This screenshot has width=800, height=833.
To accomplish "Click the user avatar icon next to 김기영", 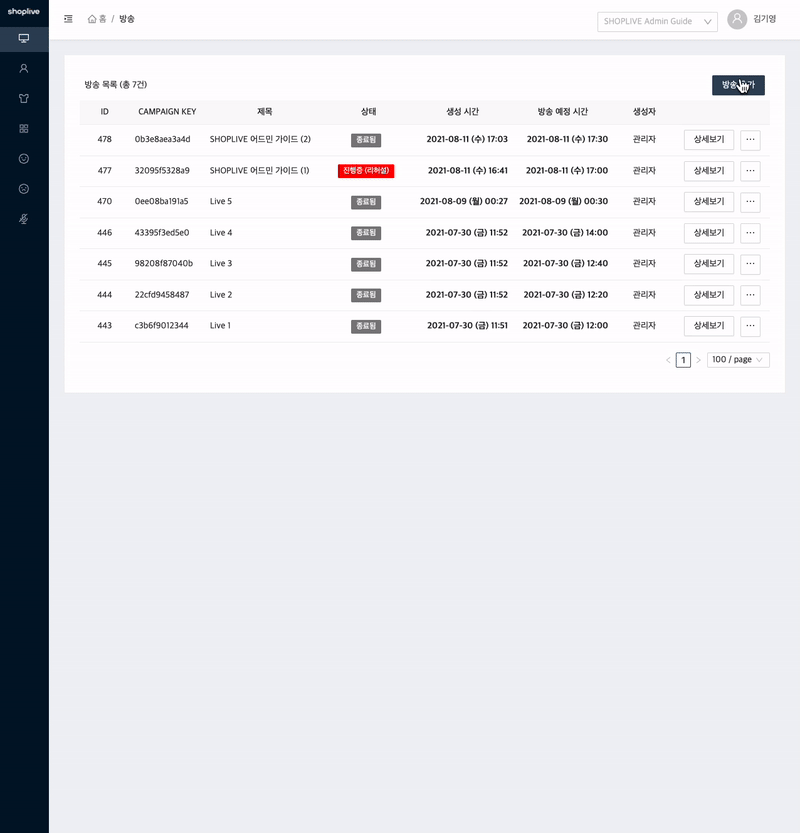I will pos(737,19).
